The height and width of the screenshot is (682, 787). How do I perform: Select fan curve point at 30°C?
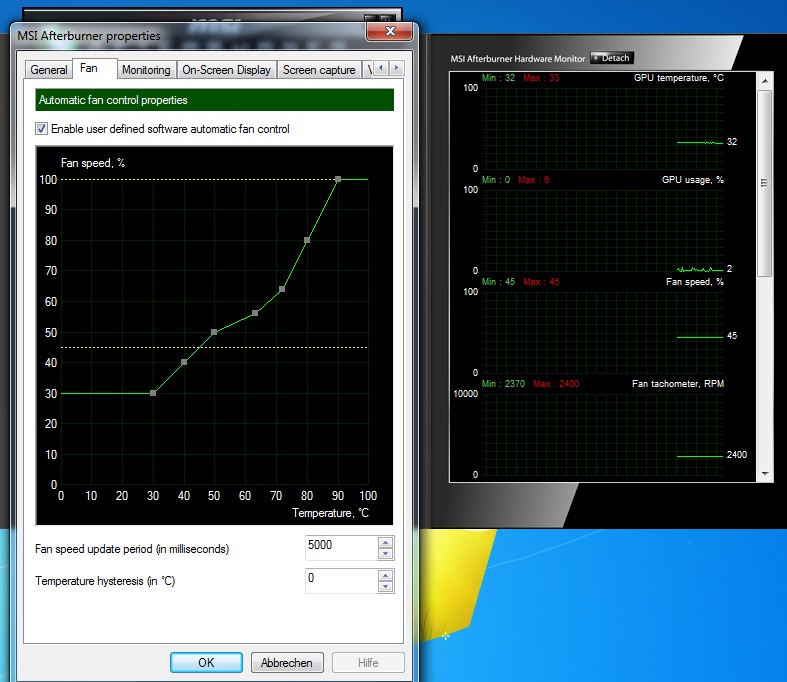click(x=153, y=393)
